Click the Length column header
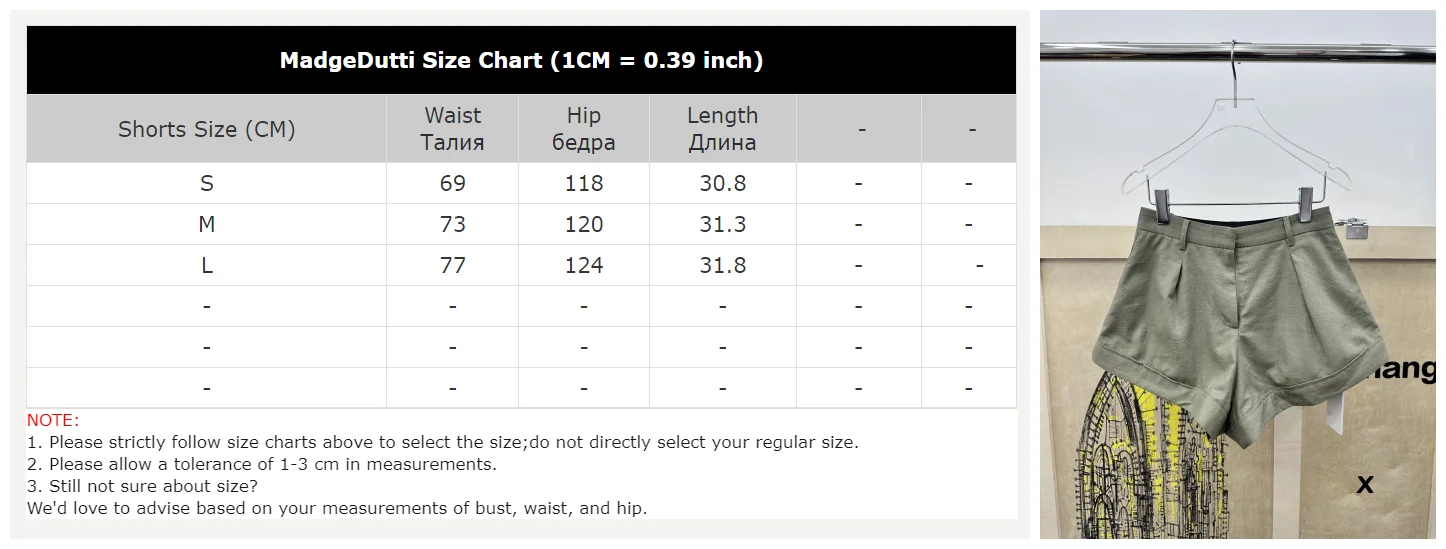The width and height of the screenshot is (1446, 549). (722, 129)
